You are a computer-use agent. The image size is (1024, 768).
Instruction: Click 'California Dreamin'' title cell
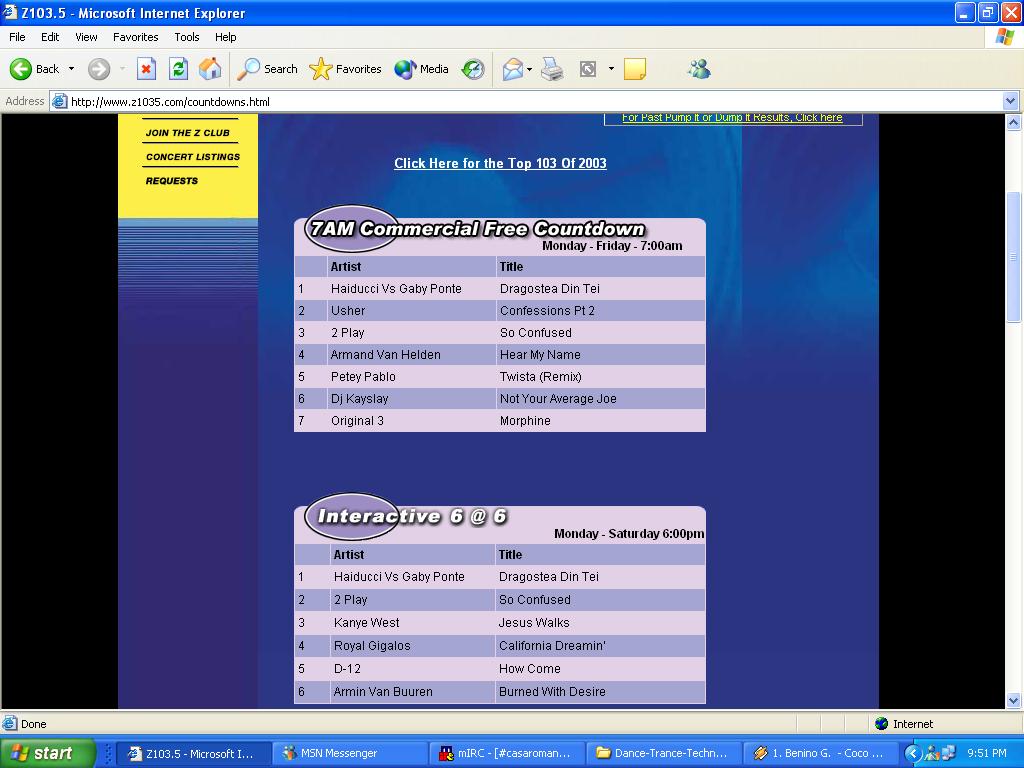tap(552, 646)
